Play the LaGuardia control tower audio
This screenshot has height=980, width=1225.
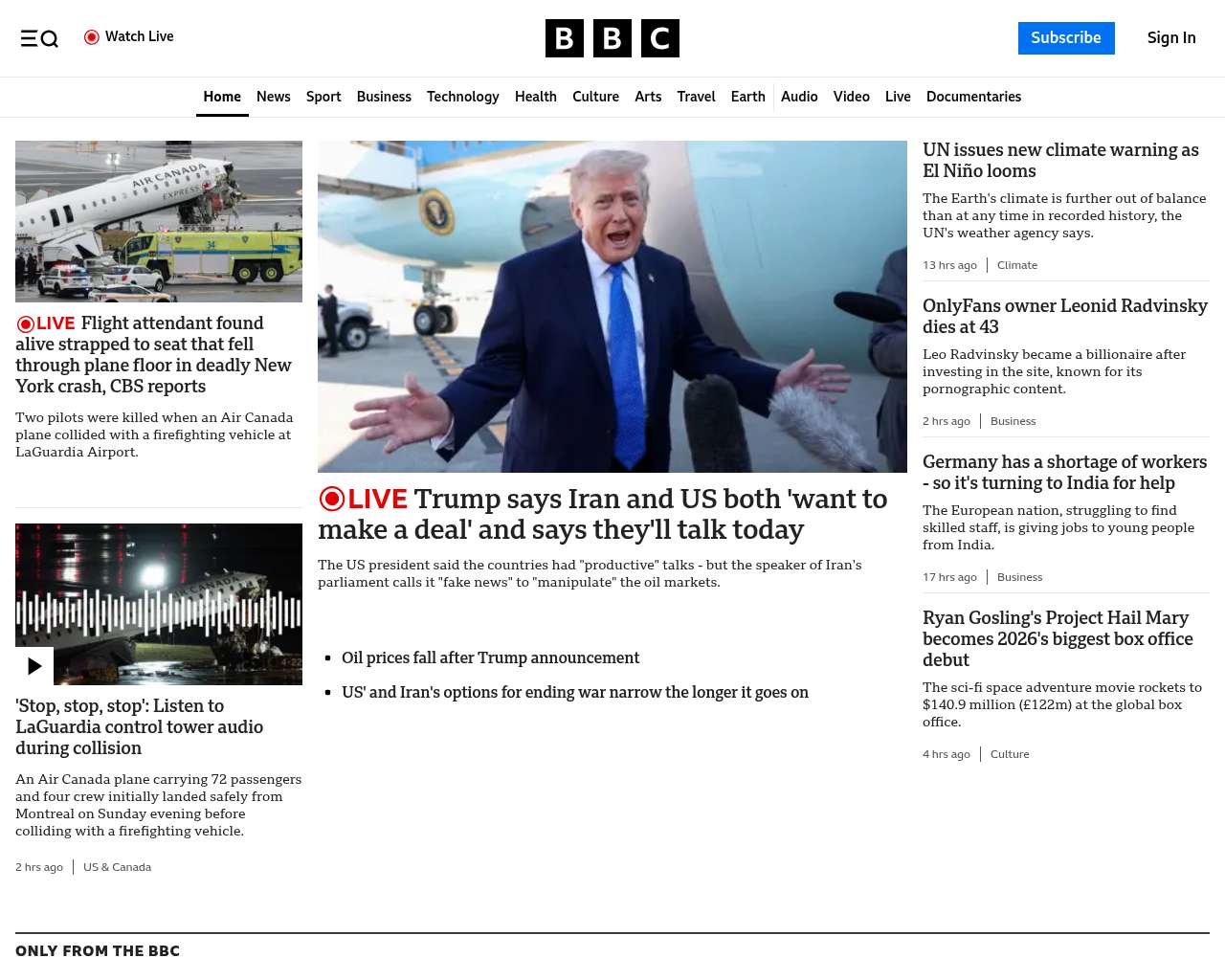pyautogui.click(x=34, y=666)
